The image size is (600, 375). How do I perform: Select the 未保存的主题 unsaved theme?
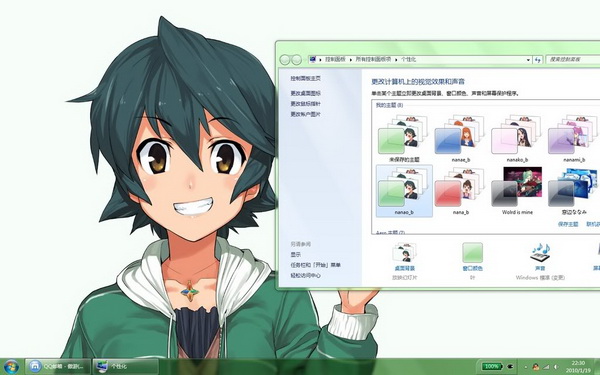[x=404, y=139]
